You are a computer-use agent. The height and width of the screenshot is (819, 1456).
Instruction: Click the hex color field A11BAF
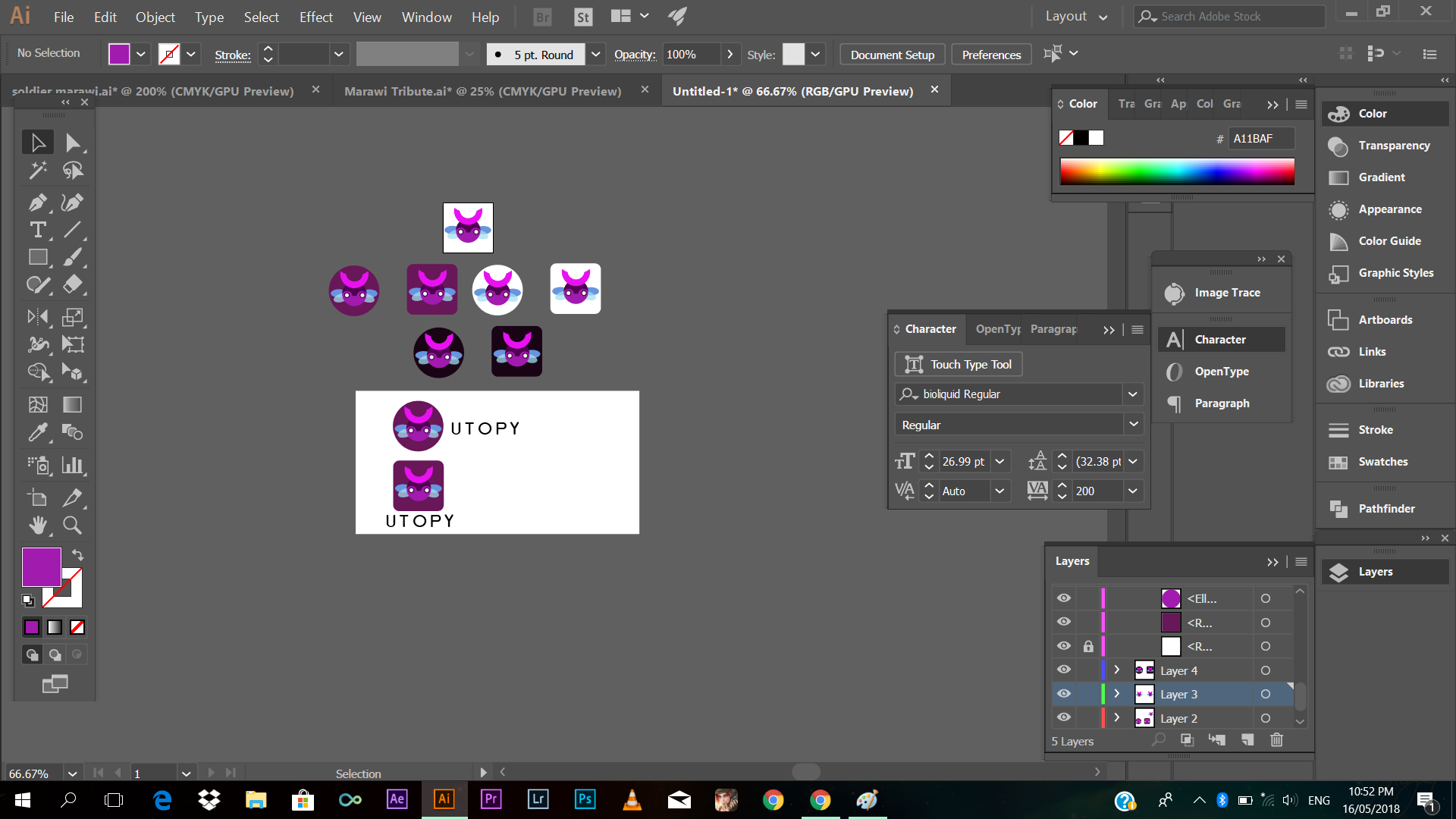click(x=1260, y=138)
